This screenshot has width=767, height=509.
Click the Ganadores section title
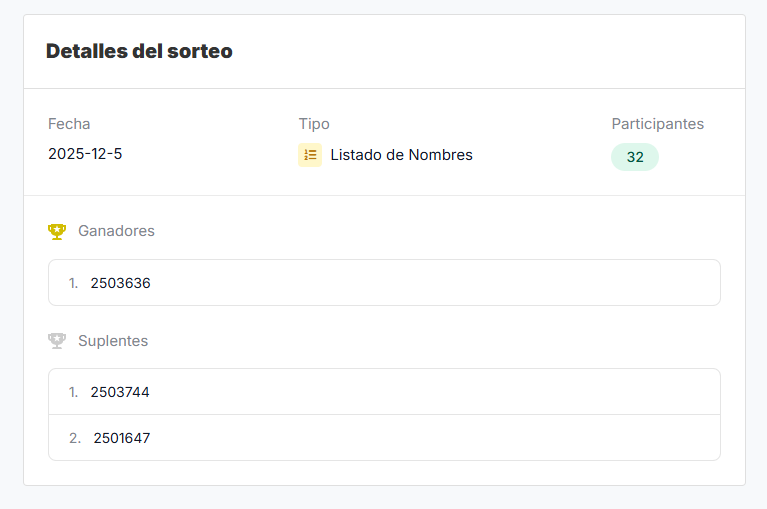116,231
